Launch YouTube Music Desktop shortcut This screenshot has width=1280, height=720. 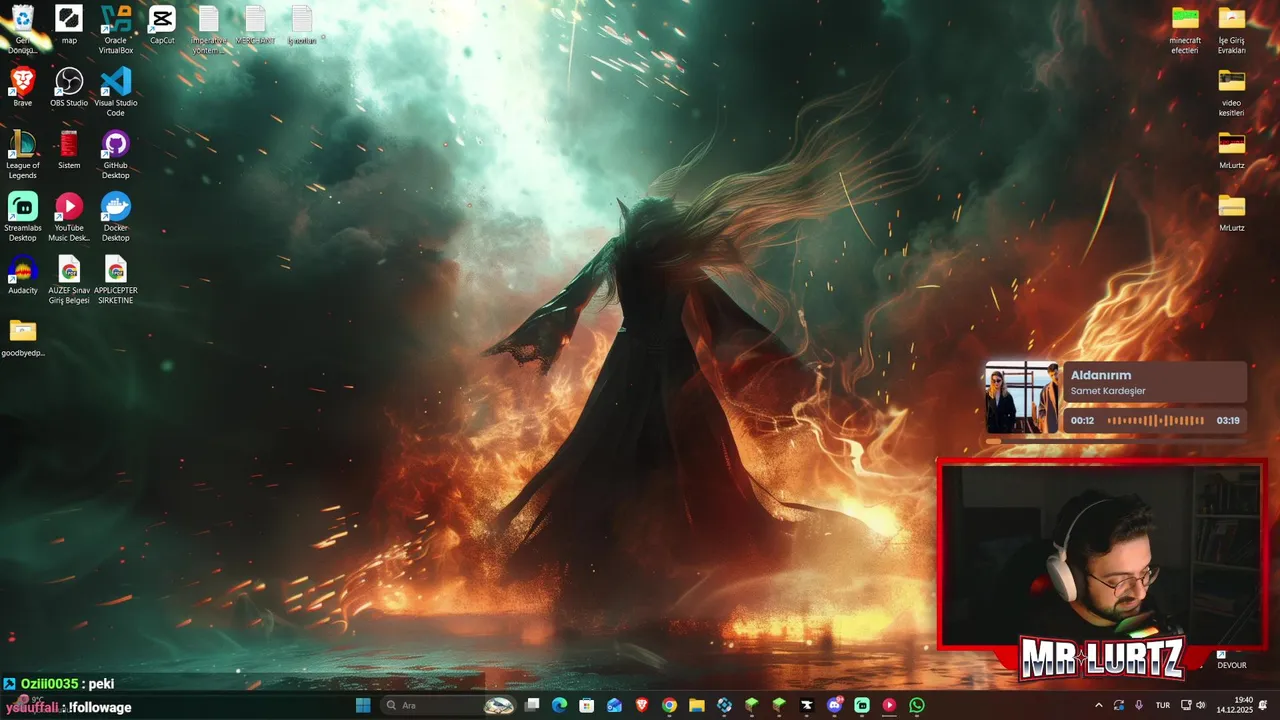[x=69, y=217]
